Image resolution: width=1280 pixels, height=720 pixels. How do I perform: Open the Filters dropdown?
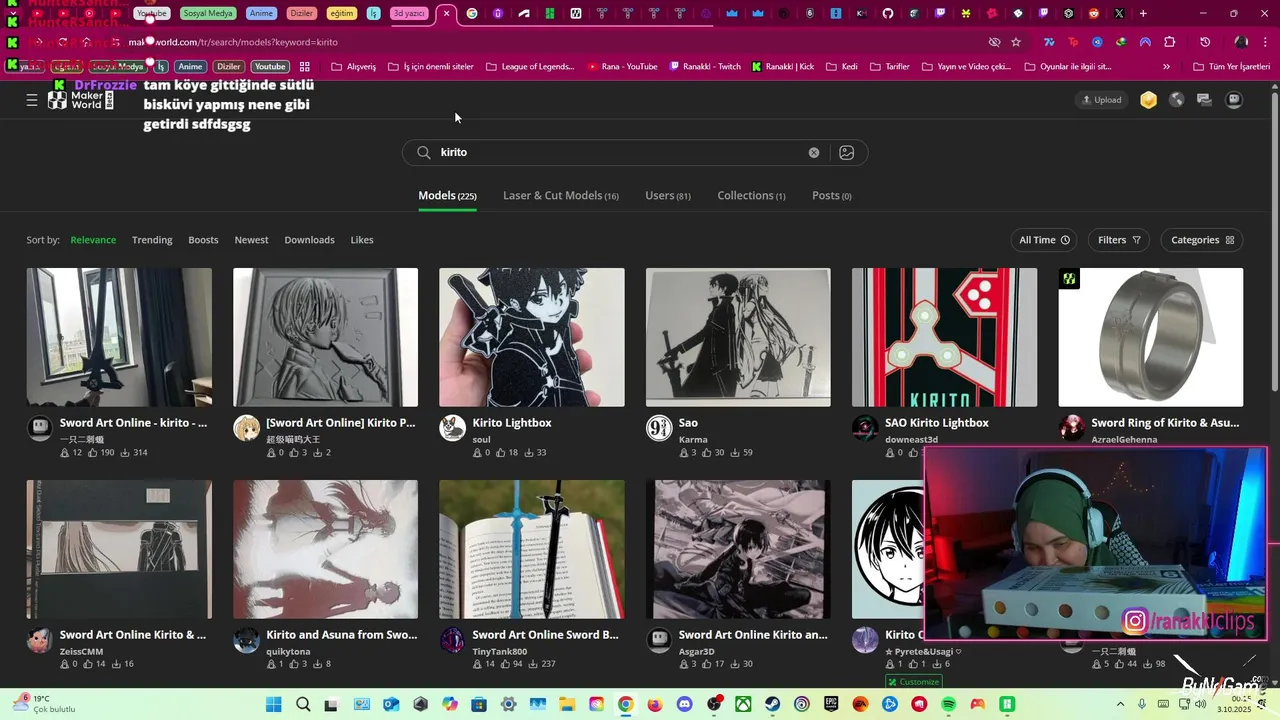click(x=1119, y=240)
